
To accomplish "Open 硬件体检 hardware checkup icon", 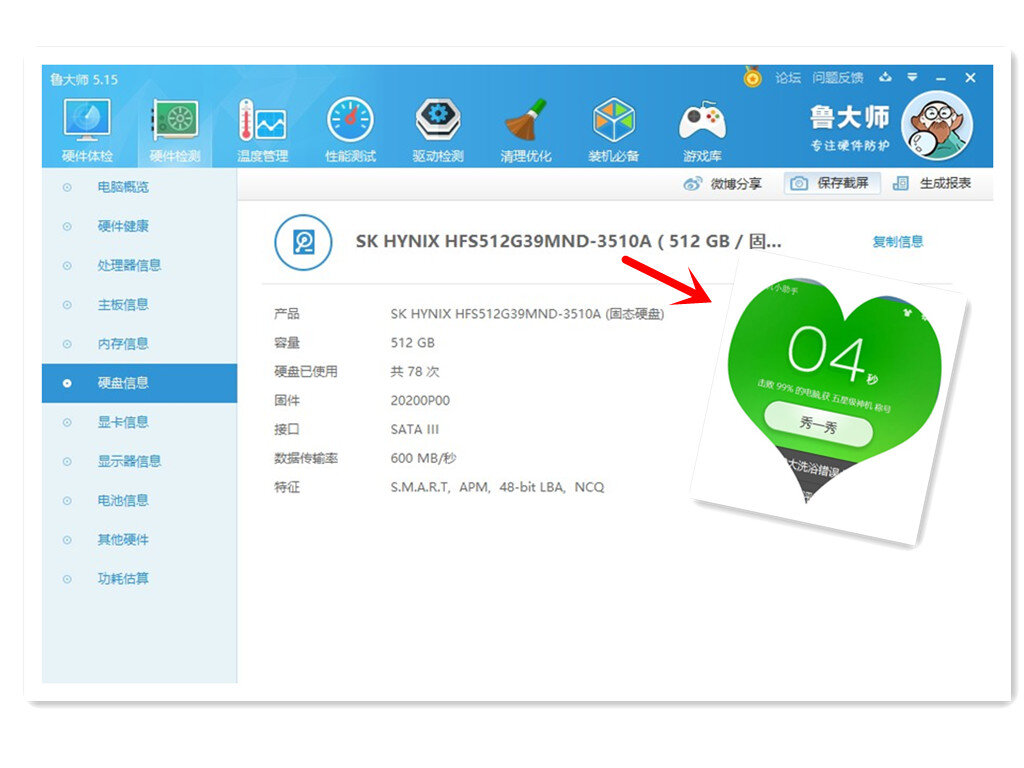I will pos(87,120).
